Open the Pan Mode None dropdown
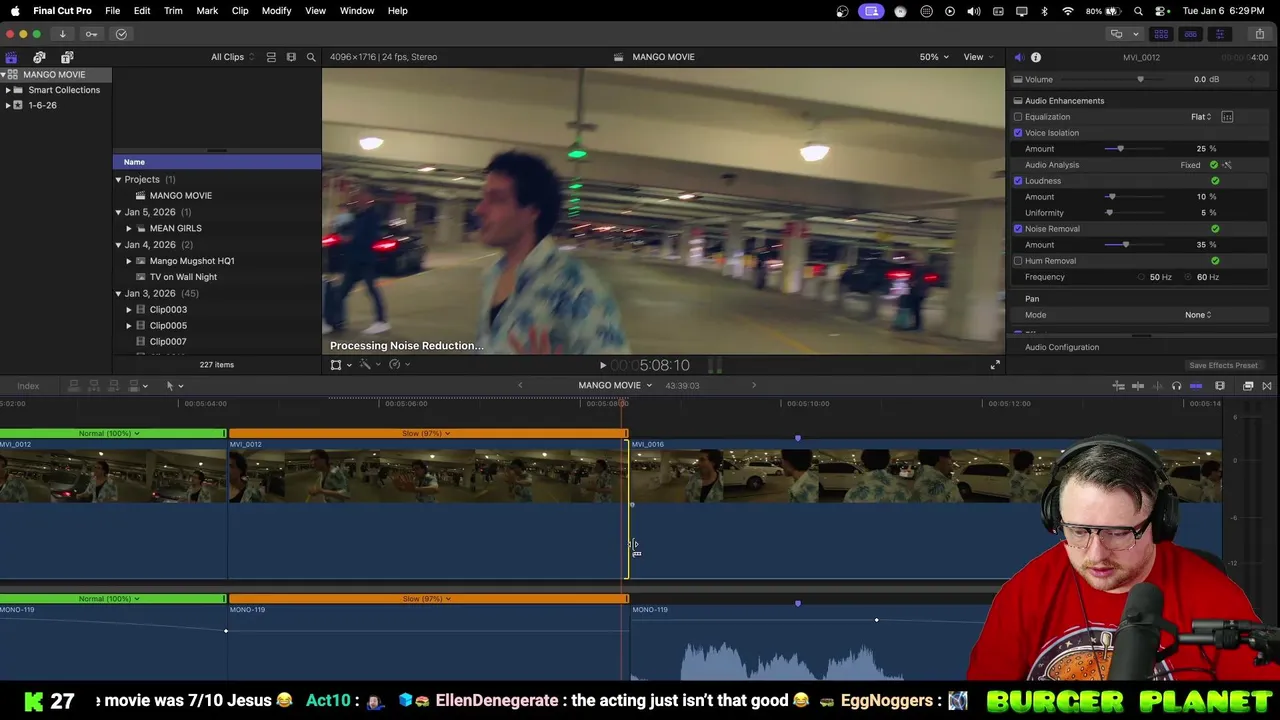1280x720 pixels. [x=1198, y=315]
